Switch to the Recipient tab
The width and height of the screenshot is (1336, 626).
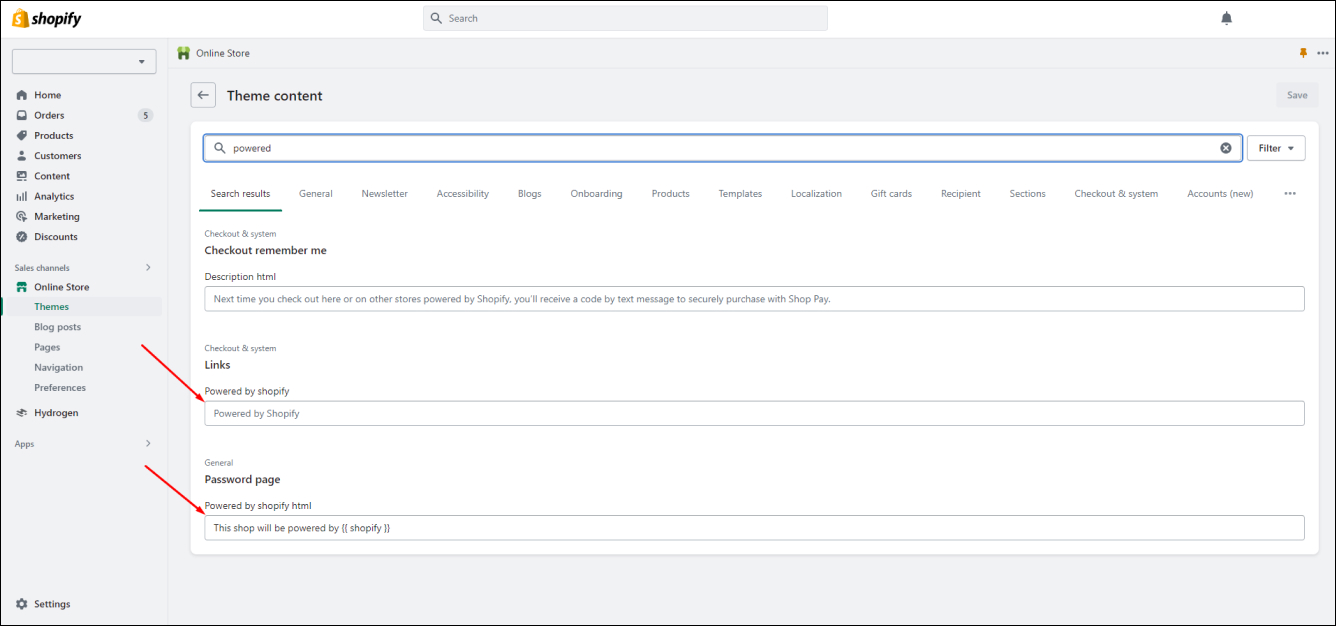[960, 194]
